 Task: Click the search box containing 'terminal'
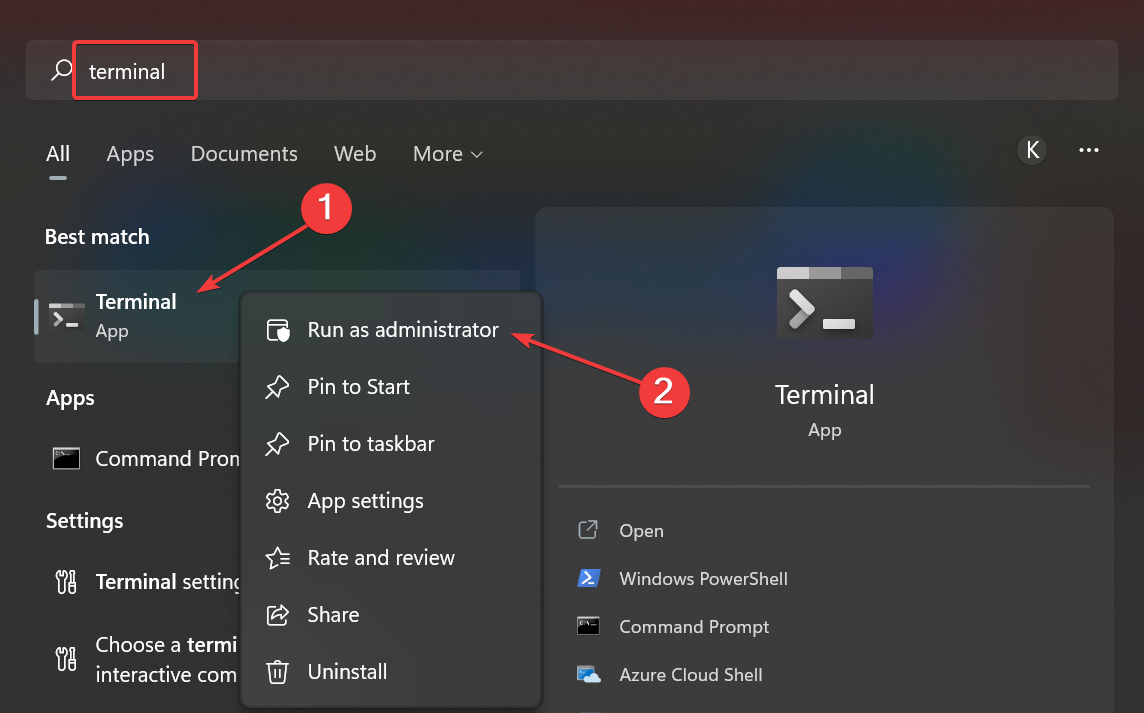pyautogui.click(x=571, y=70)
